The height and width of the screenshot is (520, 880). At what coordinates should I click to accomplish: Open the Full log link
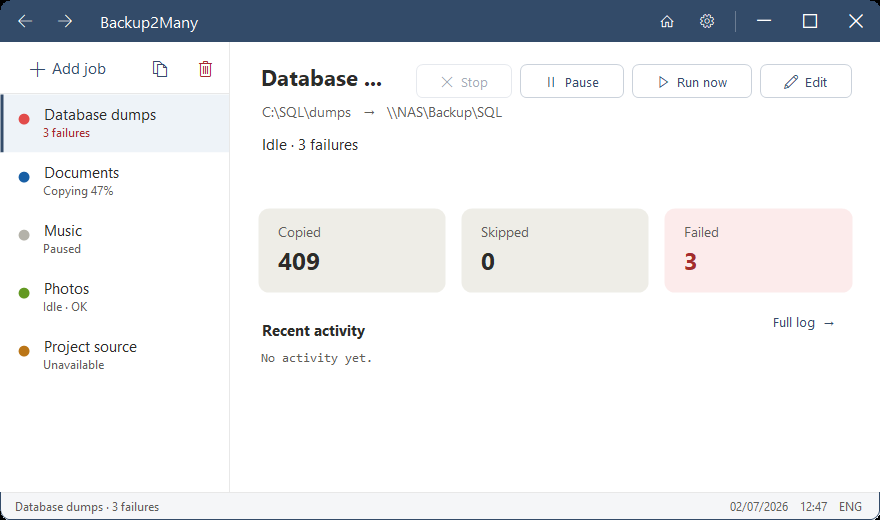pyautogui.click(x=804, y=323)
